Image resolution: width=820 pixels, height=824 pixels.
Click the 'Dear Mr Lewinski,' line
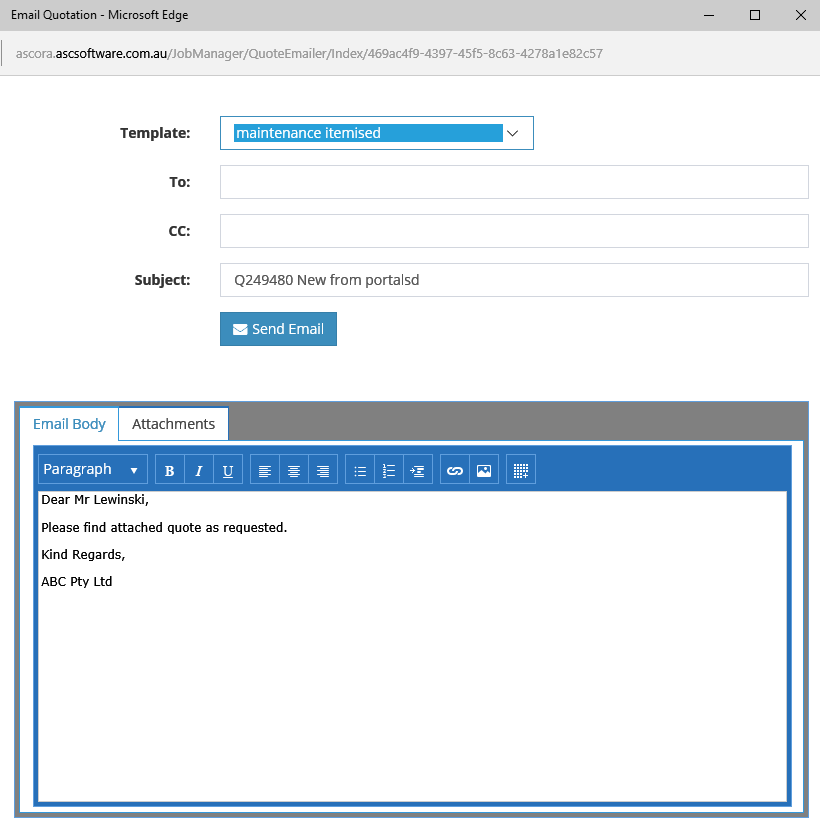point(95,500)
